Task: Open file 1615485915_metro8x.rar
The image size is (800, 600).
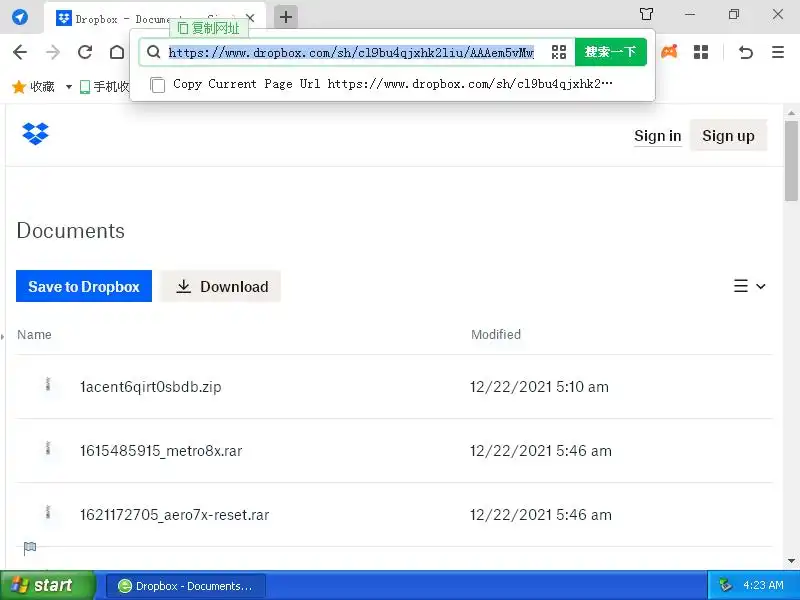Action: [161, 451]
